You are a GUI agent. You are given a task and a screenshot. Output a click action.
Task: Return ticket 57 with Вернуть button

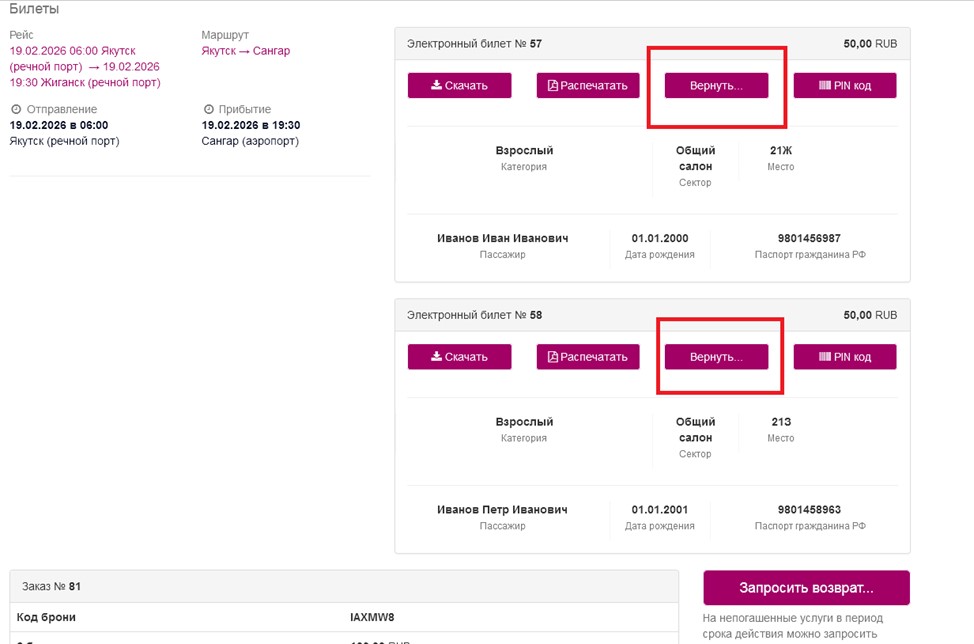[x=716, y=85]
